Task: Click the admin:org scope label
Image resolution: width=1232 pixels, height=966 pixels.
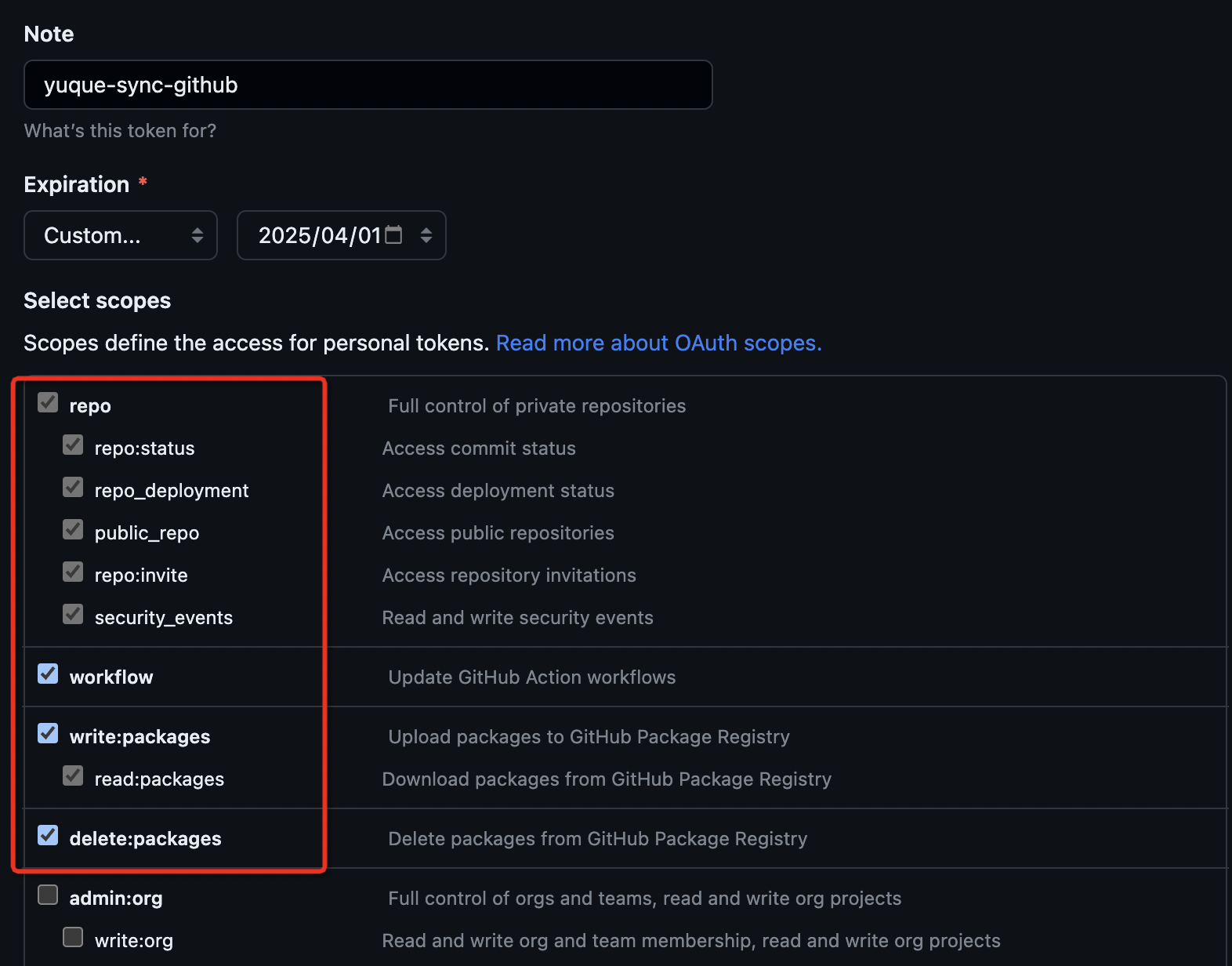Action: [116, 899]
